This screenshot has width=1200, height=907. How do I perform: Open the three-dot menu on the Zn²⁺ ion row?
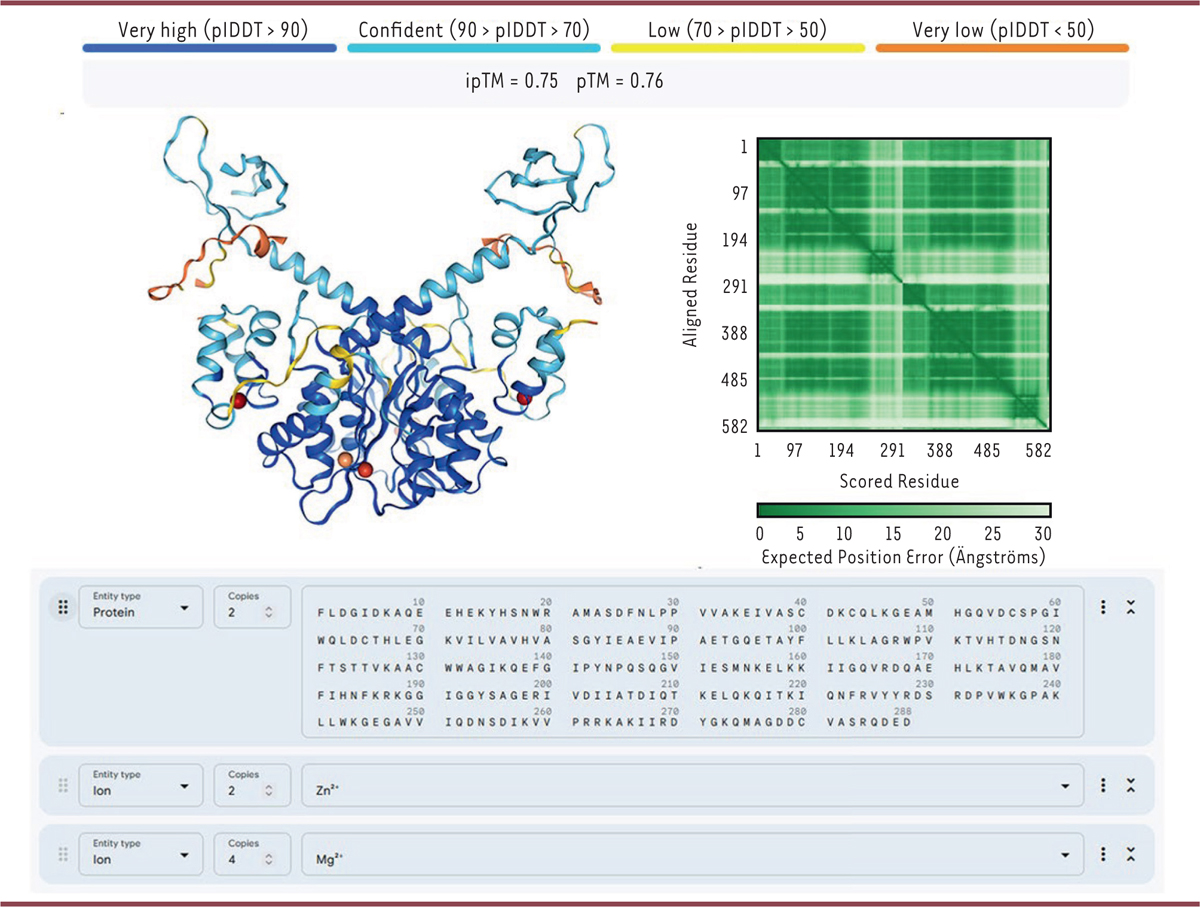click(x=1103, y=787)
